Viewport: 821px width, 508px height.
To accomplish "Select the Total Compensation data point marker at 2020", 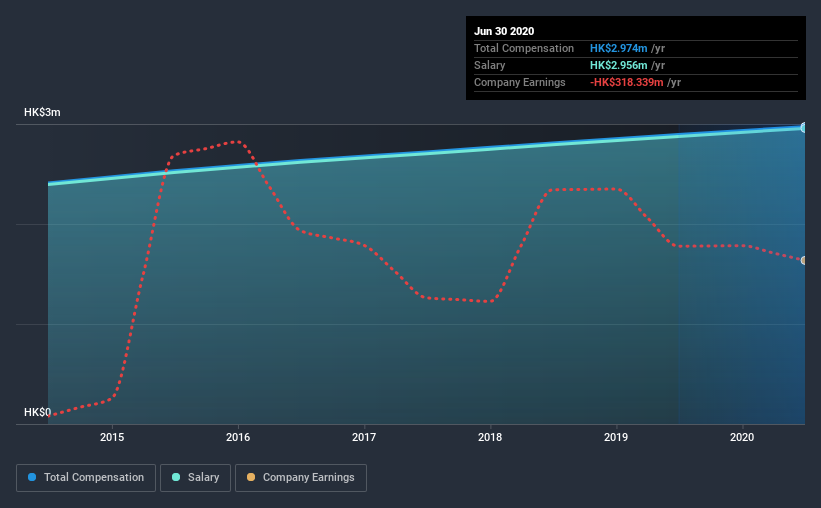I will tap(803, 128).
